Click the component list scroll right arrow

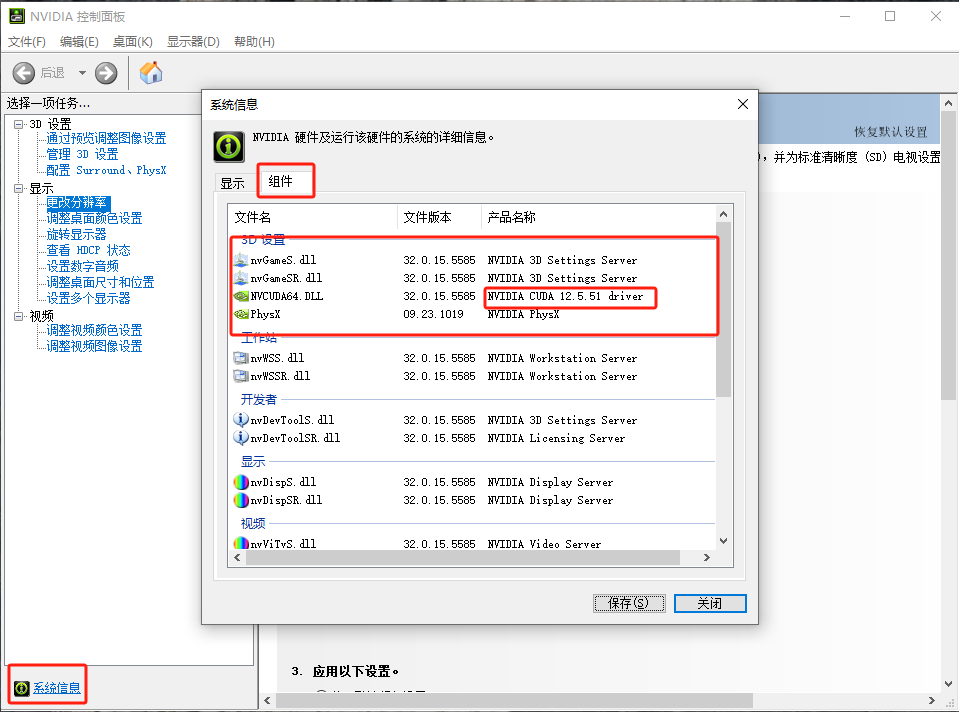[x=707, y=557]
